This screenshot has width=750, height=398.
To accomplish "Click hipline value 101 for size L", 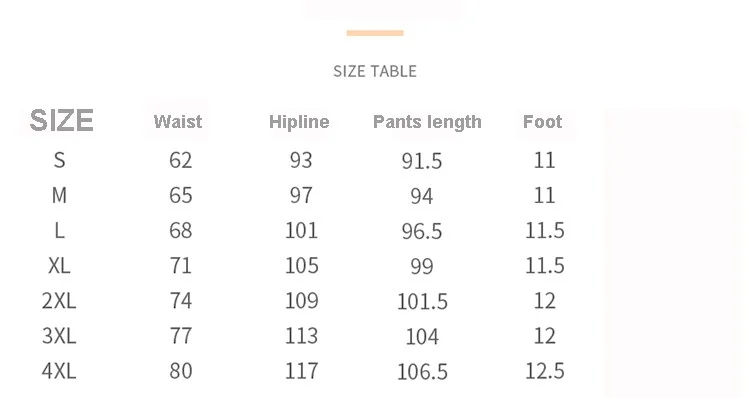I will click(301, 231).
